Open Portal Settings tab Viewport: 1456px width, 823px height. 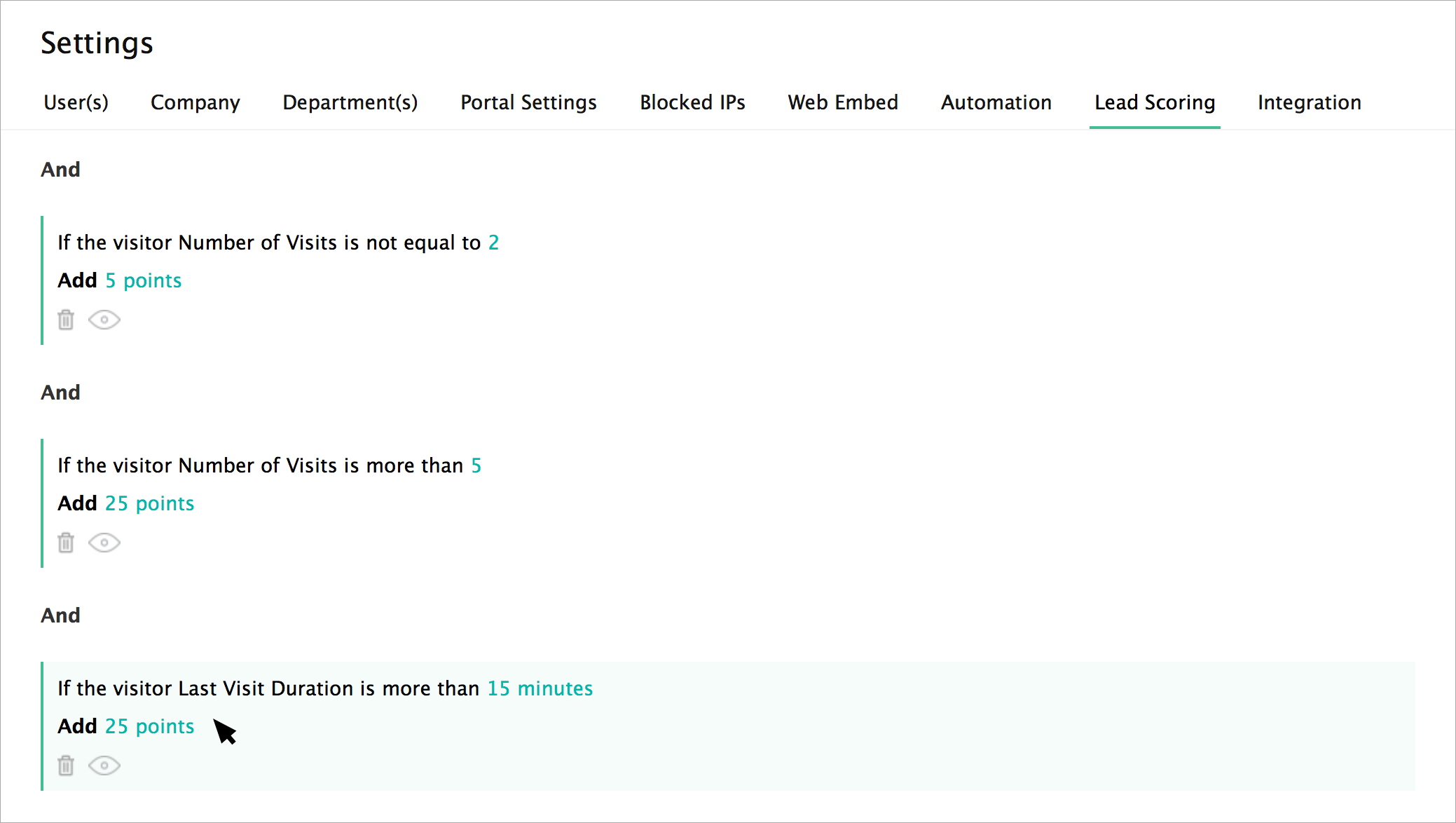pyautogui.click(x=528, y=102)
